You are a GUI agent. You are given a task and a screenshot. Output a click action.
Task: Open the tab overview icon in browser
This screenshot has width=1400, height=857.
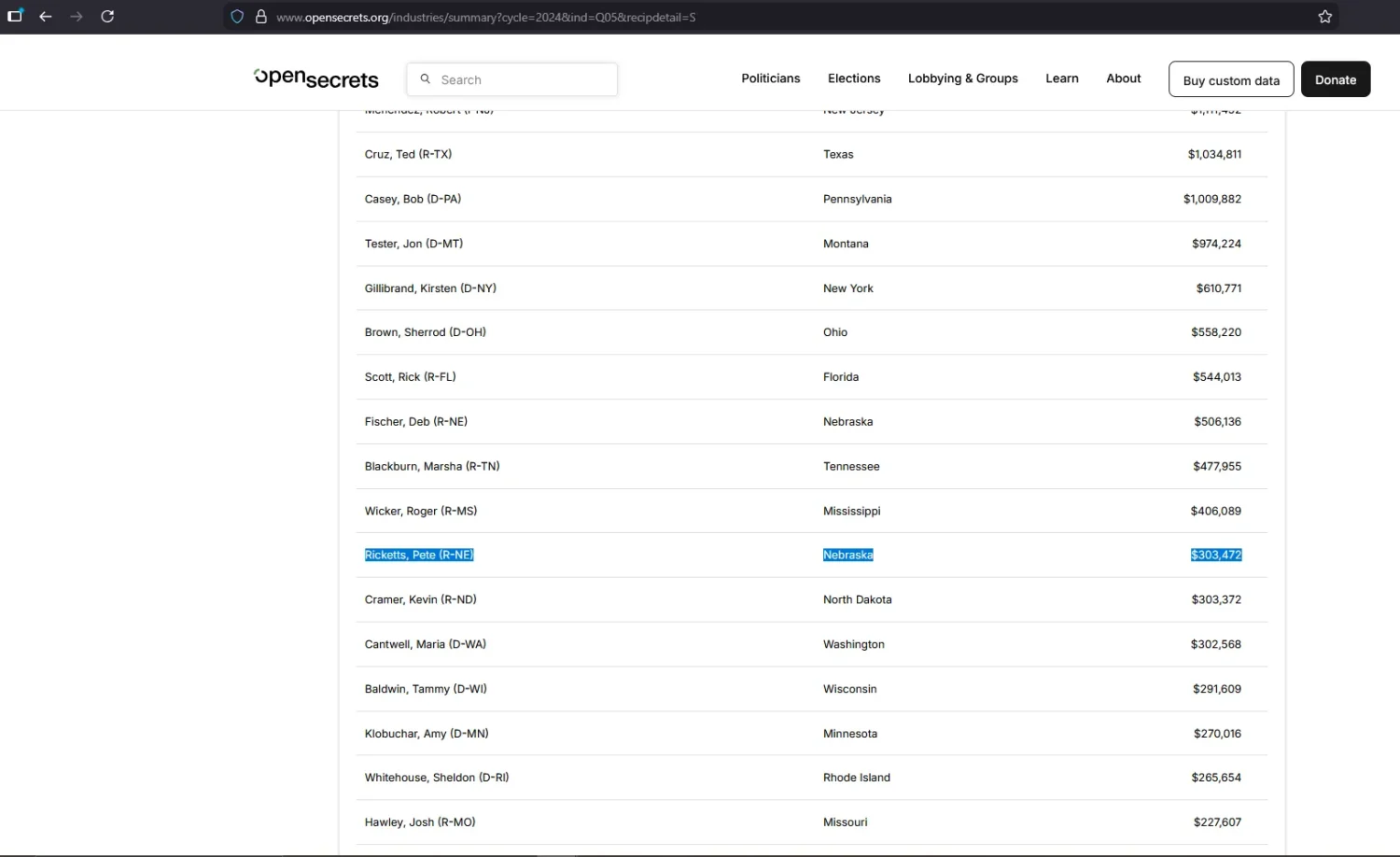(x=15, y=16)
